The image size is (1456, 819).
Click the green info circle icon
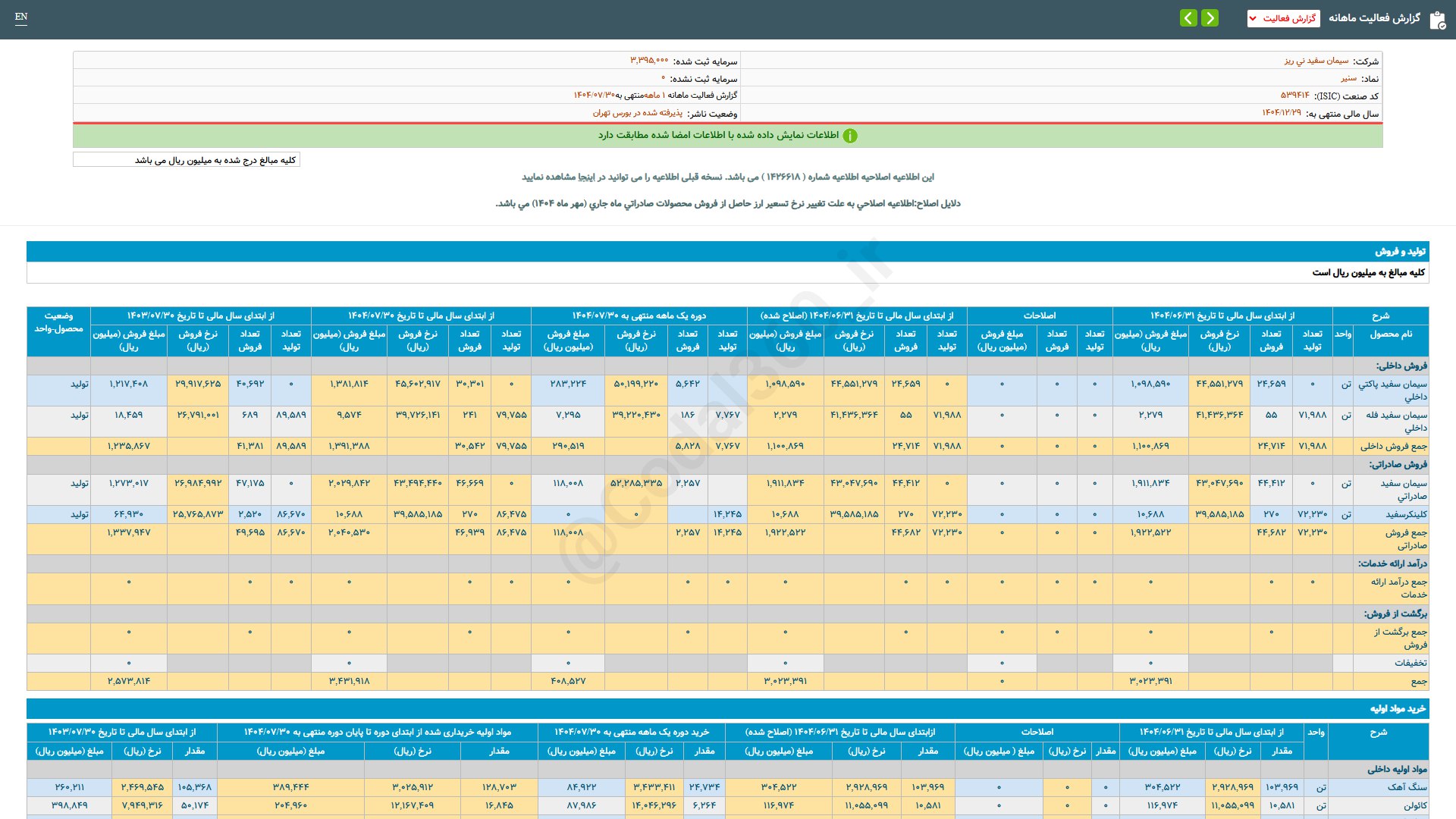point(850,136)
